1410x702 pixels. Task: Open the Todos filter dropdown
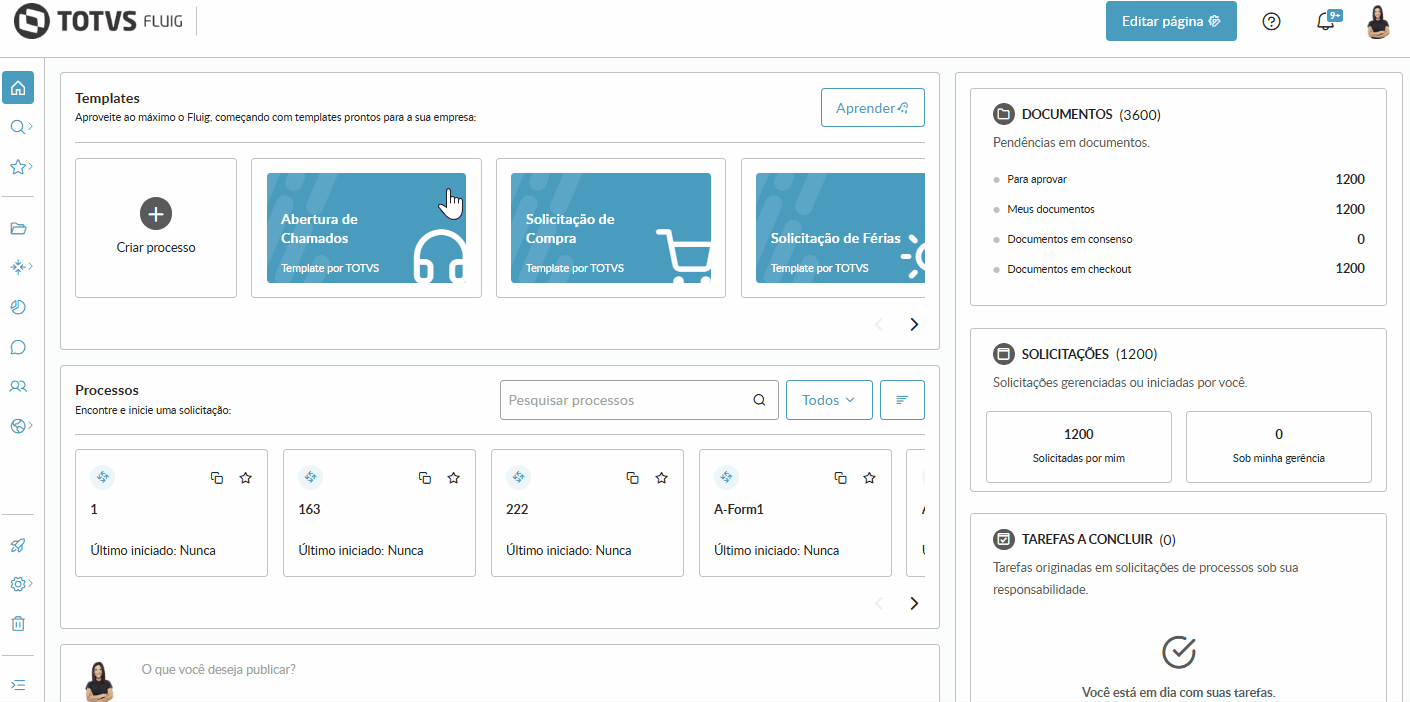click(x=829, y=400)
